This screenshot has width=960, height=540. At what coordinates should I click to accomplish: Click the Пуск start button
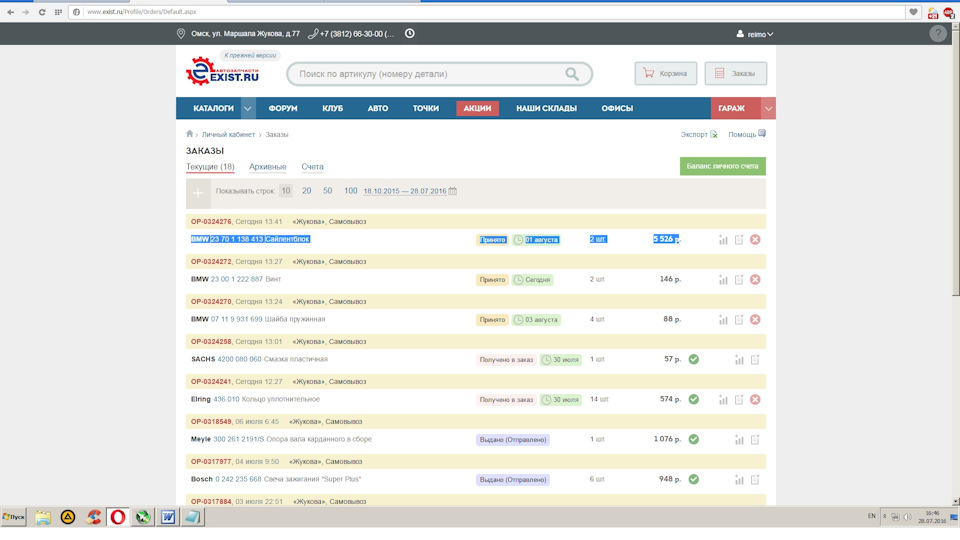point(13,517)
